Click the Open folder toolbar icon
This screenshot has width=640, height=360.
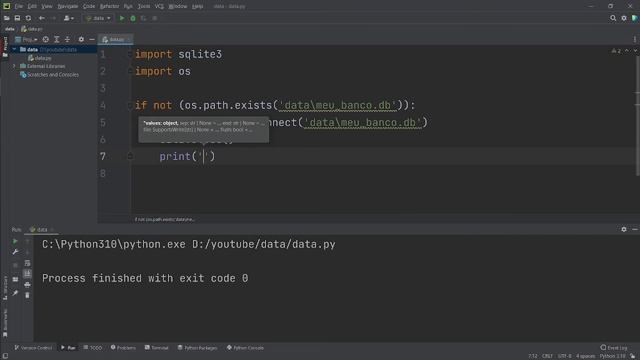point(7,18)
